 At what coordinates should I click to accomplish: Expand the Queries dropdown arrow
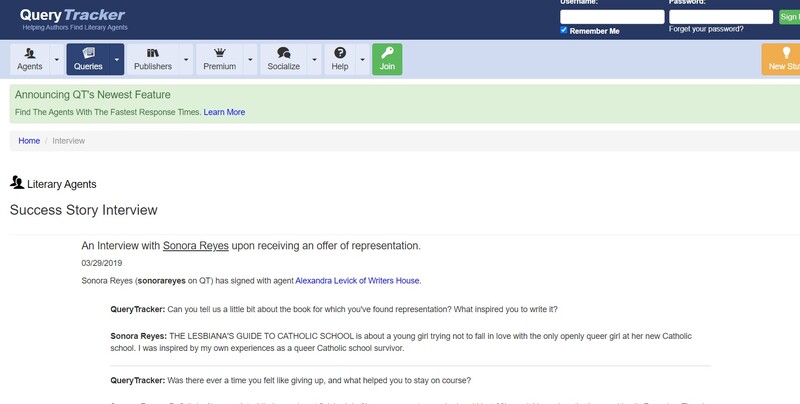point(118,59)
